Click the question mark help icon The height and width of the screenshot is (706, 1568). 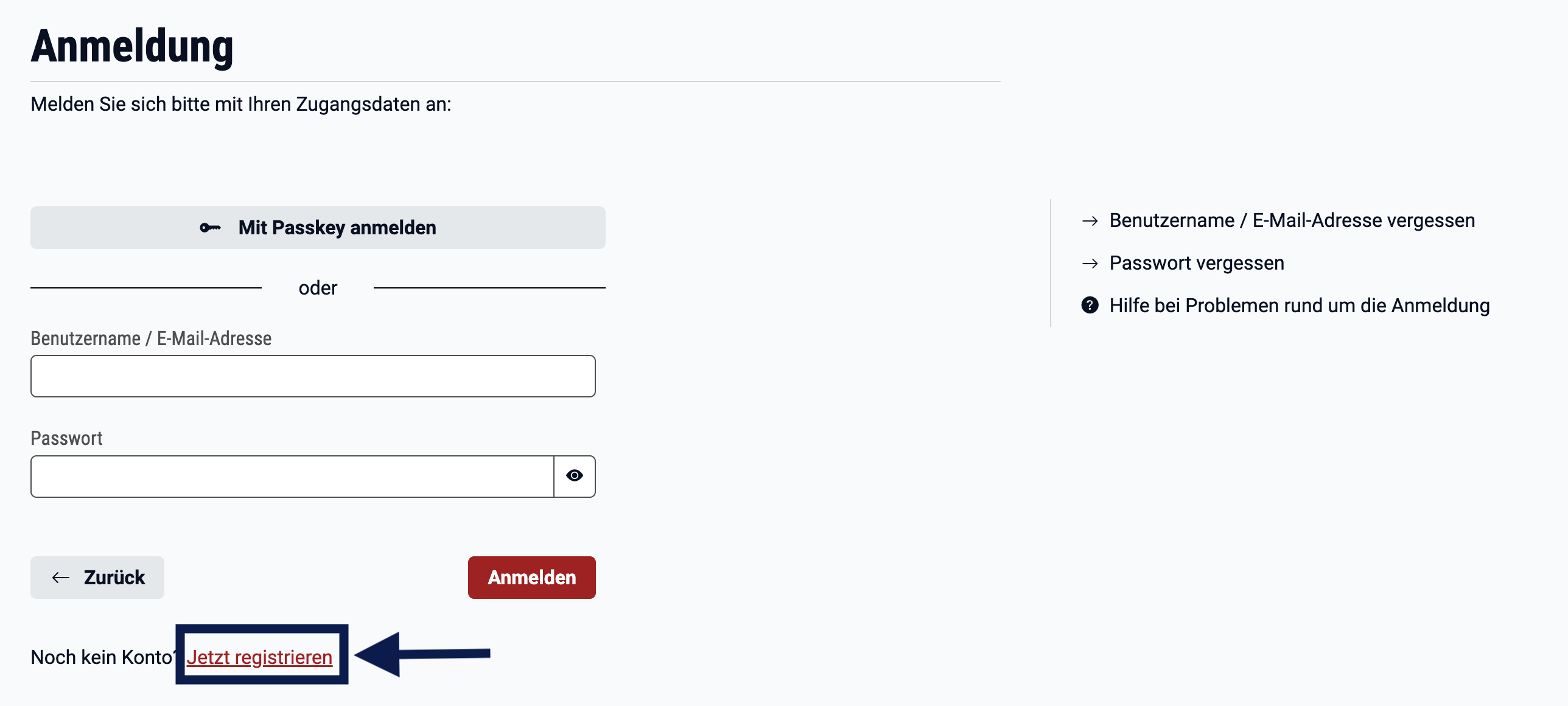pyautogui.click(x=1090, y=305)
